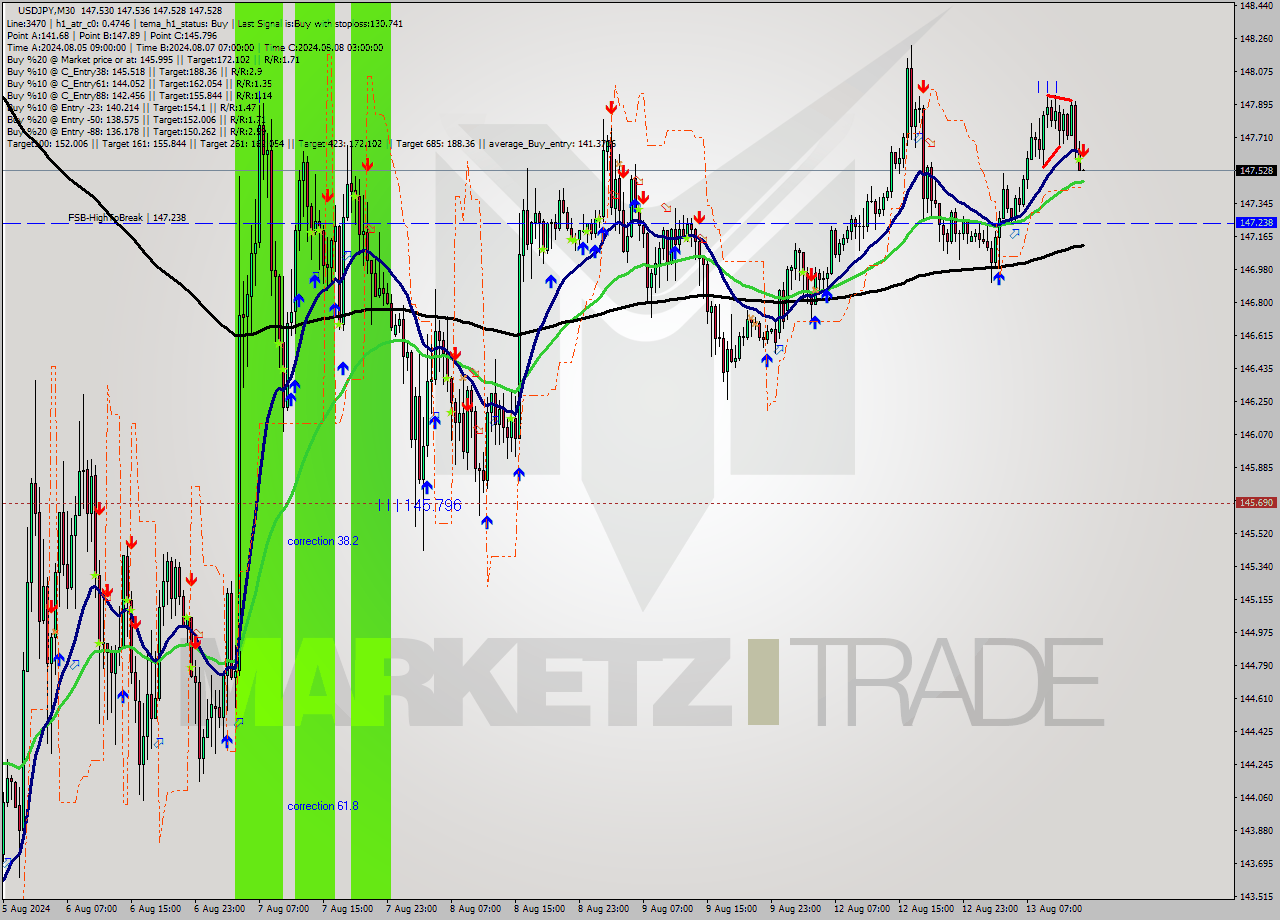Select 146.615 on the price scale
Screen dimensions: 1280x920
point(1256,336)
